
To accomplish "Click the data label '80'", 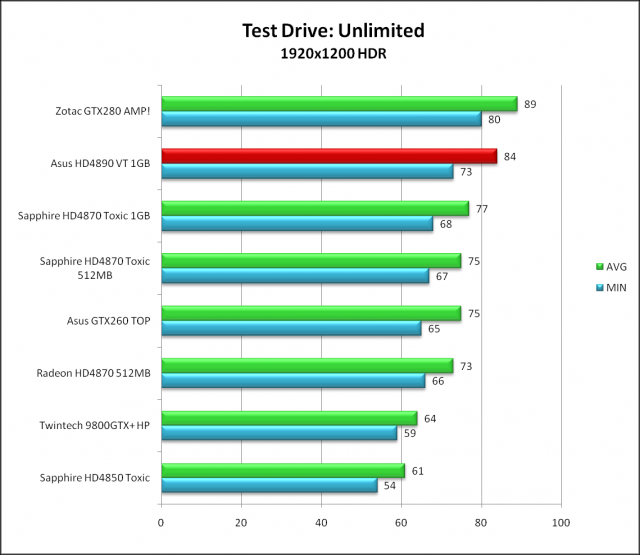I will (x=494, y=120).
